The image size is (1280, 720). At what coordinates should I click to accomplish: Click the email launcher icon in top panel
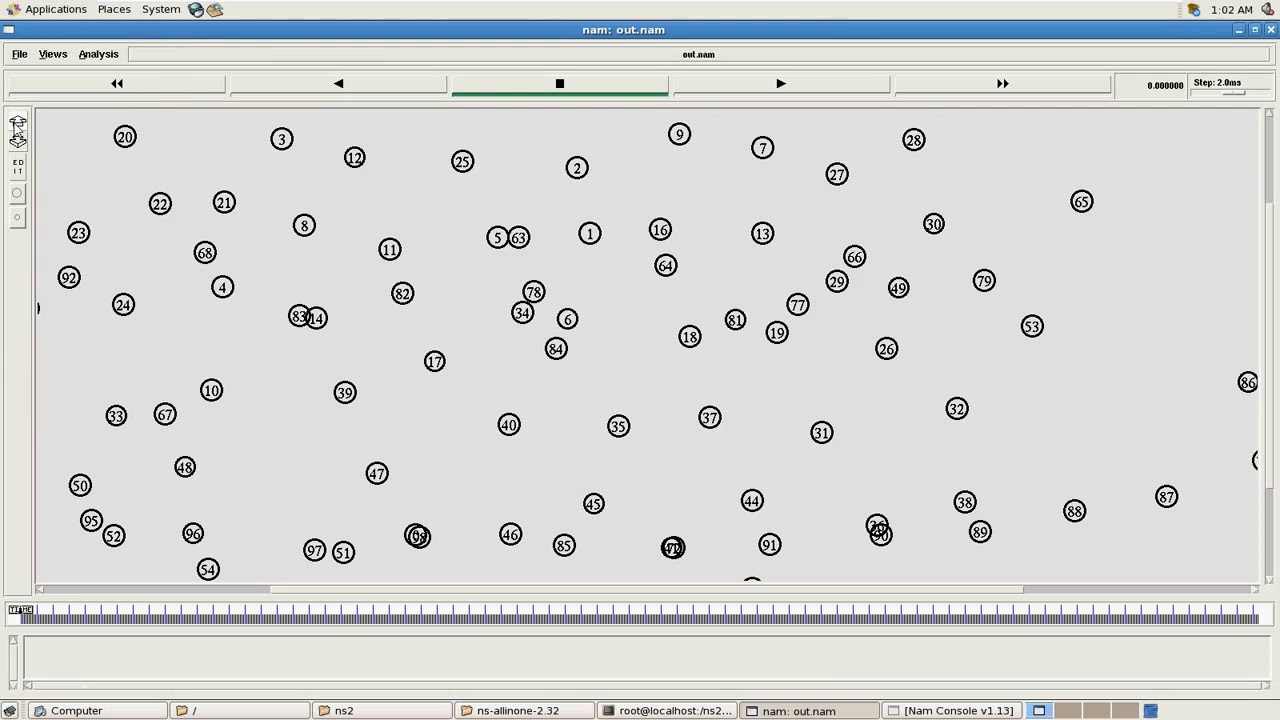tap(215, 9)
